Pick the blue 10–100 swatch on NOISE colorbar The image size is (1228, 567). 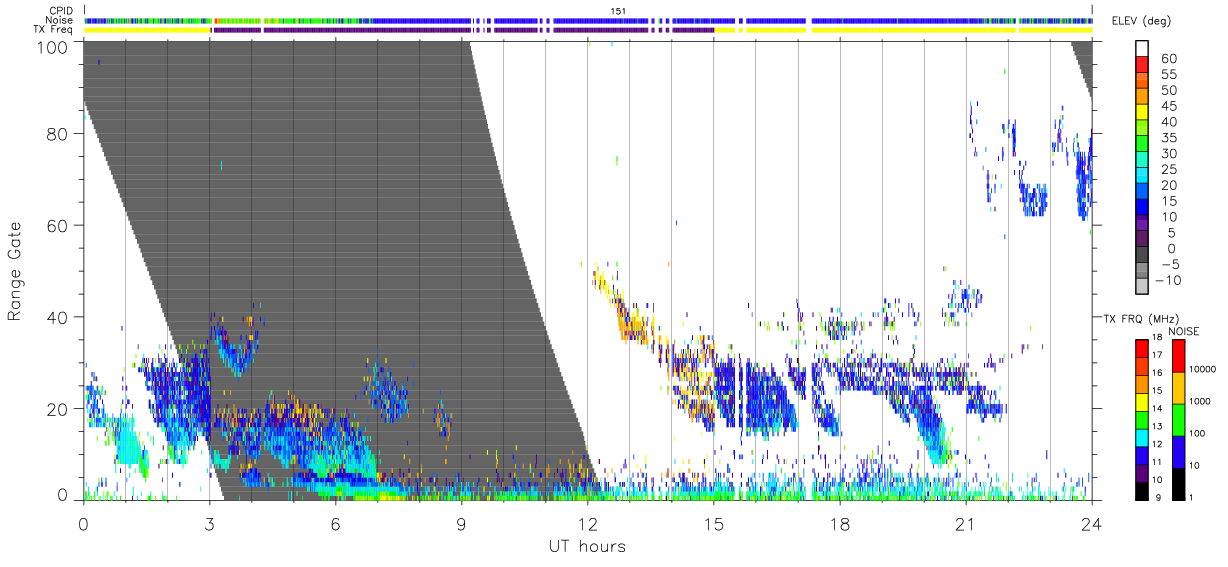1179,450
